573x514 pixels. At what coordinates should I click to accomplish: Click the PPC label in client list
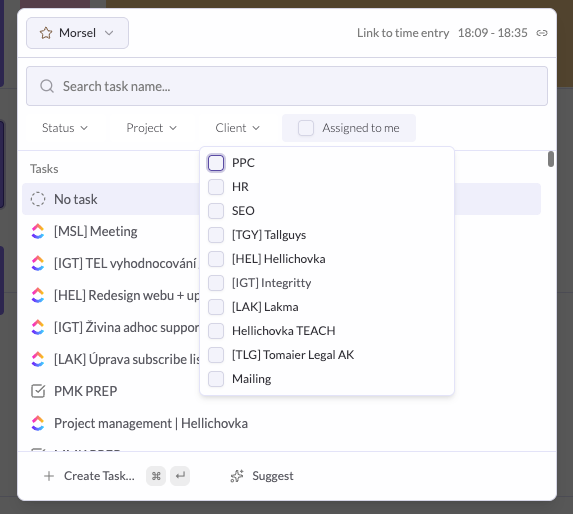(243, 163)
